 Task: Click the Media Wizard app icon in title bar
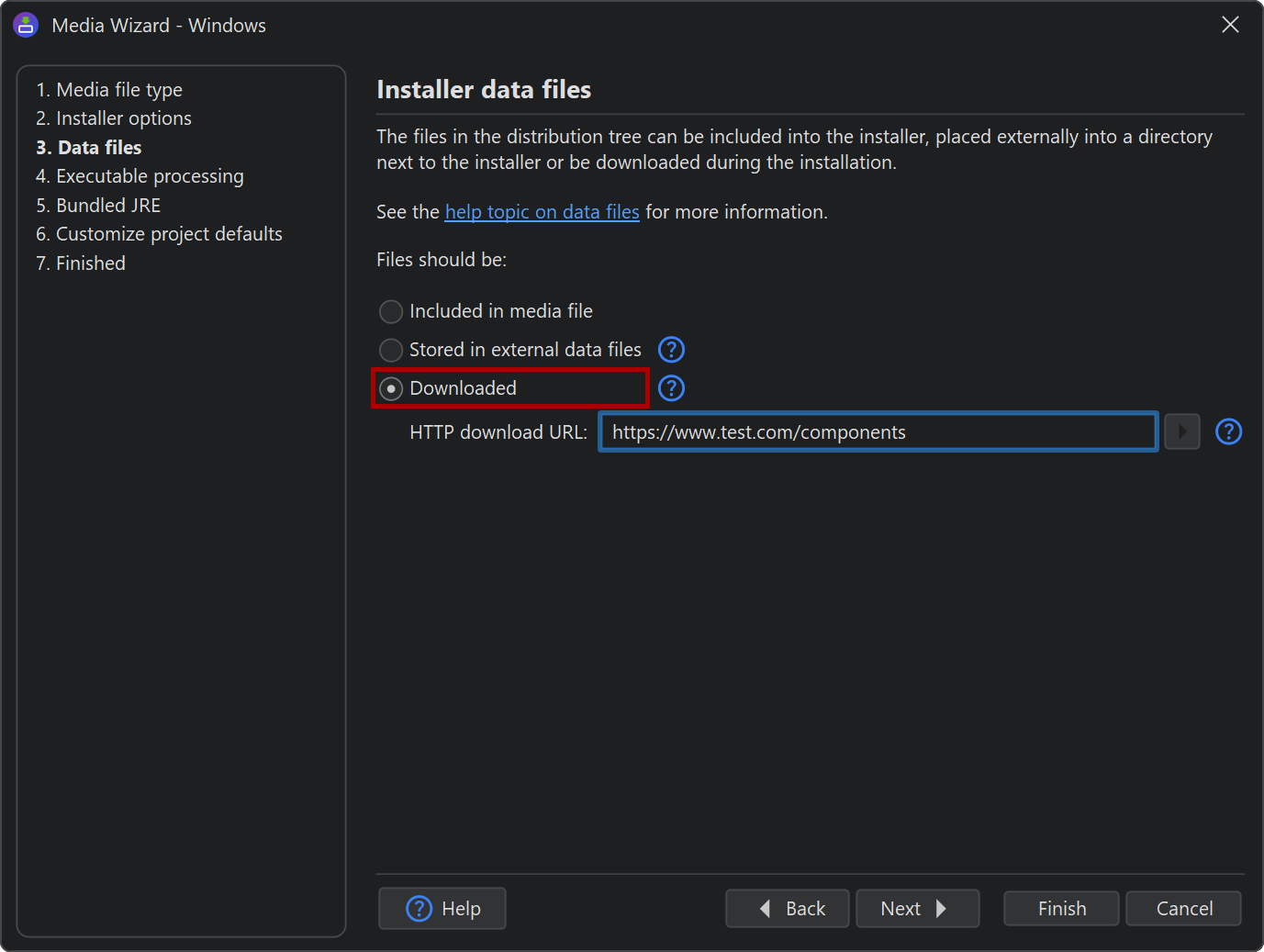26,25
